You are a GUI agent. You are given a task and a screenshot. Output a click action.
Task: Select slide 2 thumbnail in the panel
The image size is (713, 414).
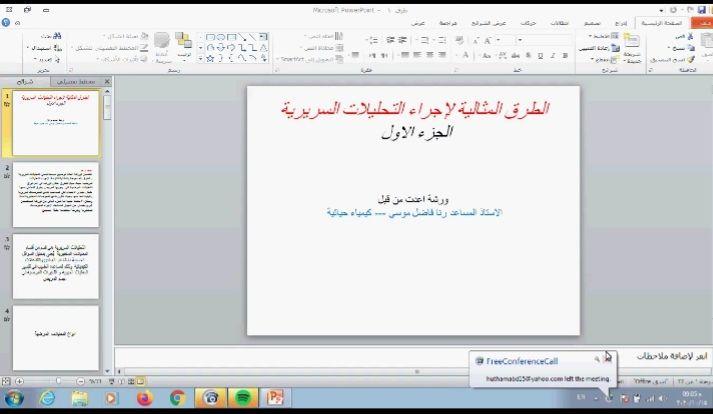pyautogui.click(x=55, y=196)
